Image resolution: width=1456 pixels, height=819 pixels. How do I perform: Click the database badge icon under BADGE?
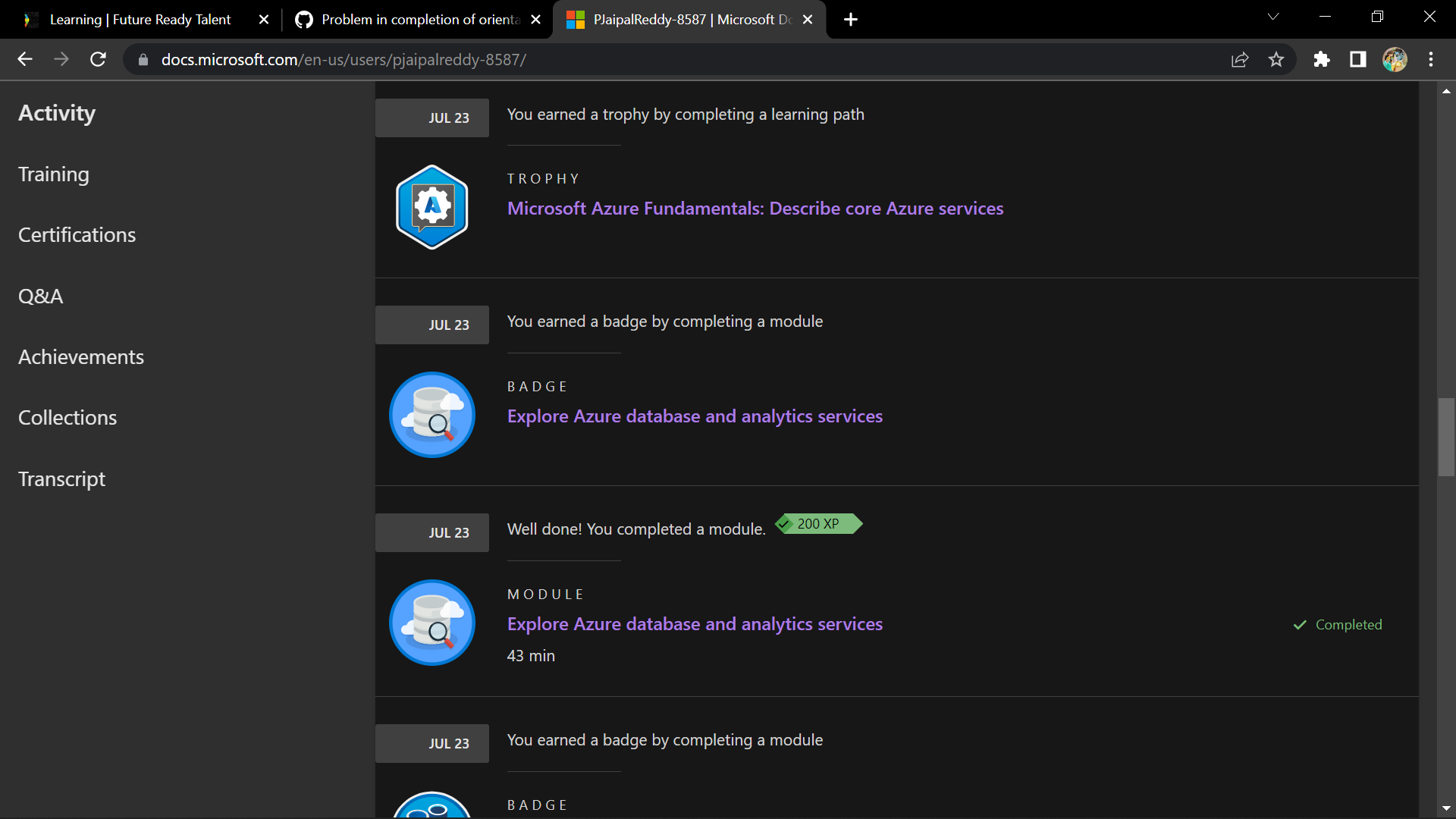pos(431,415)
